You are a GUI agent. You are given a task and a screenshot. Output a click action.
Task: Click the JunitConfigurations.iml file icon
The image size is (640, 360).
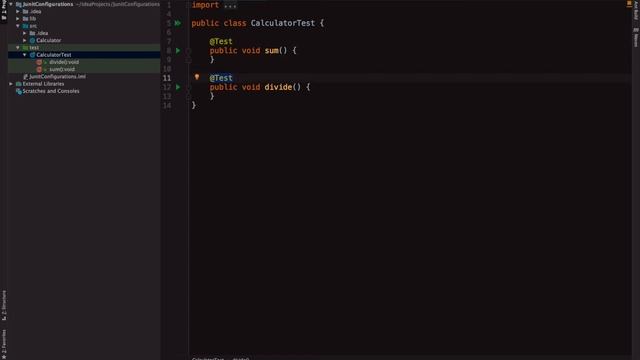click(25, 77)
